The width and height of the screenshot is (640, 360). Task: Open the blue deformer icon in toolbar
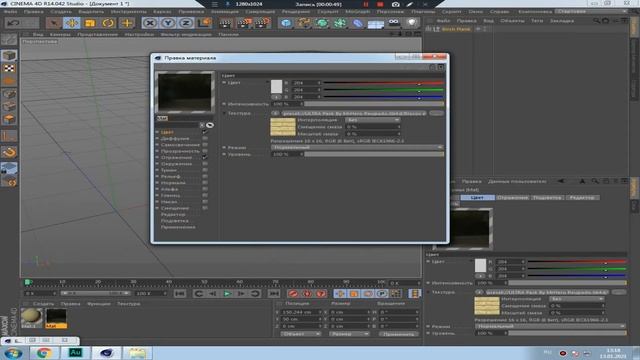coord(358,23)
